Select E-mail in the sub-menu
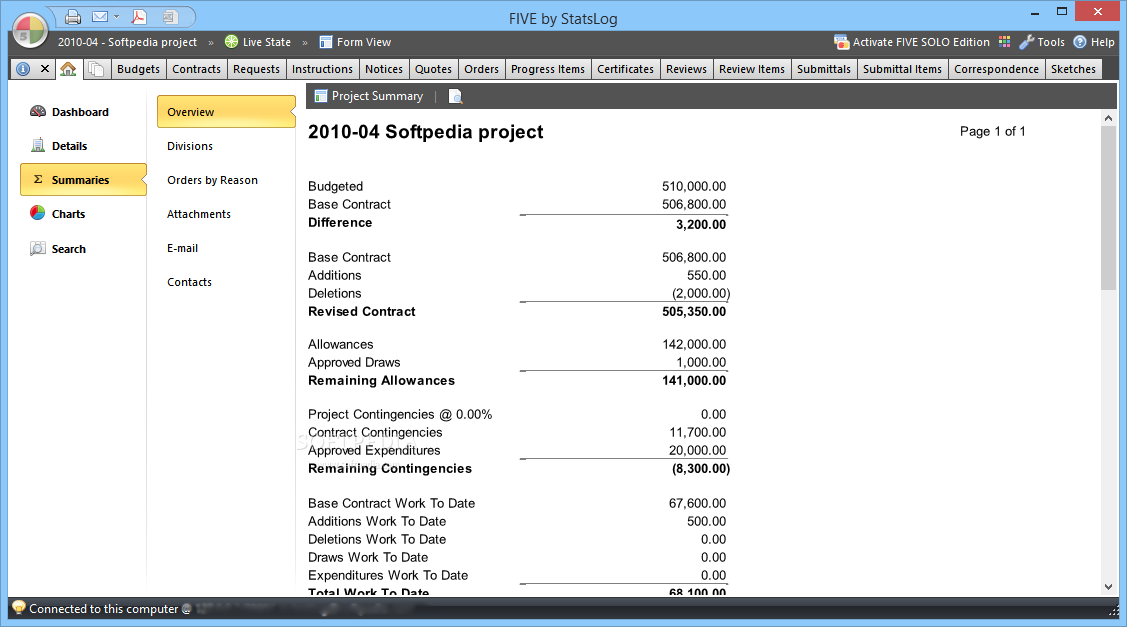Screen dimensions: 1127x627 tap(183, 248)
